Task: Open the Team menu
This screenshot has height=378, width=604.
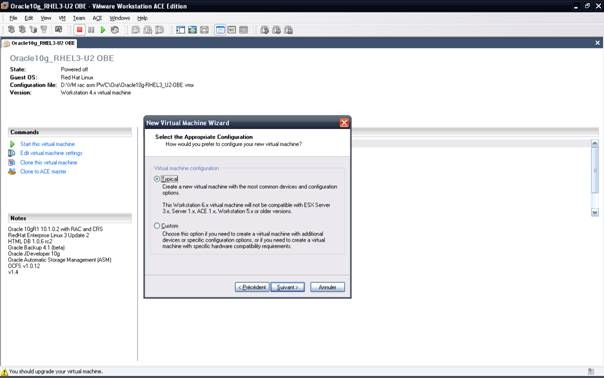Action: click(x=79, y=18)
